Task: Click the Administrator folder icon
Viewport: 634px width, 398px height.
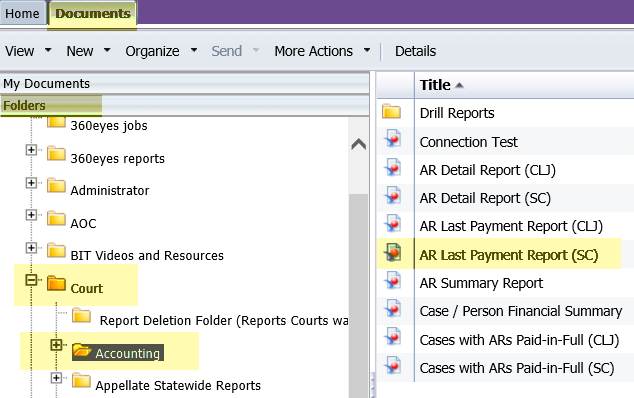Action: point(56,186)
